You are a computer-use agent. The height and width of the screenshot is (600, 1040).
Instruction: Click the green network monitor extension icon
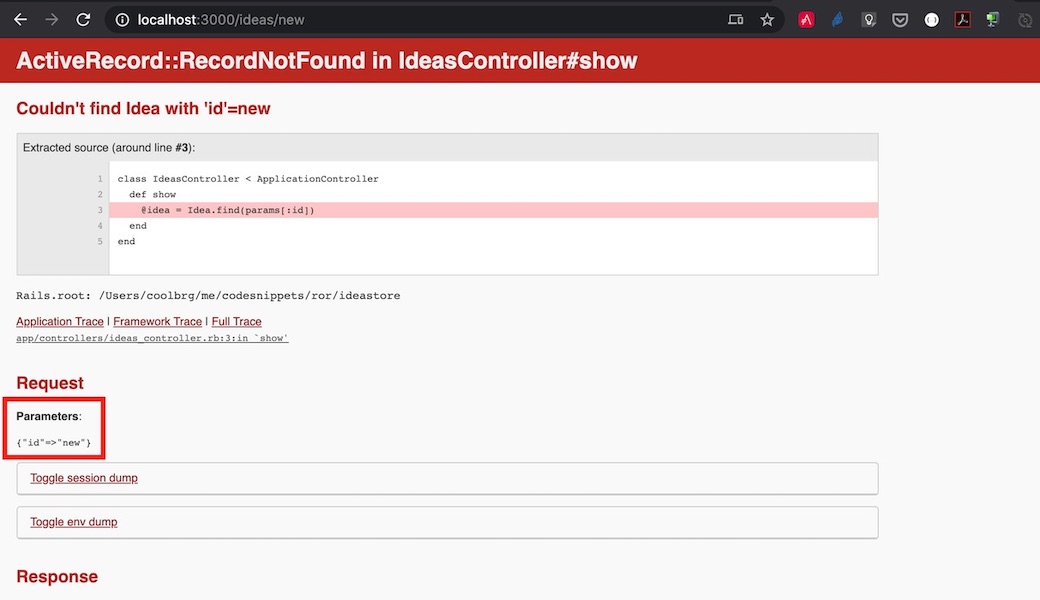(x=992, y=19)
